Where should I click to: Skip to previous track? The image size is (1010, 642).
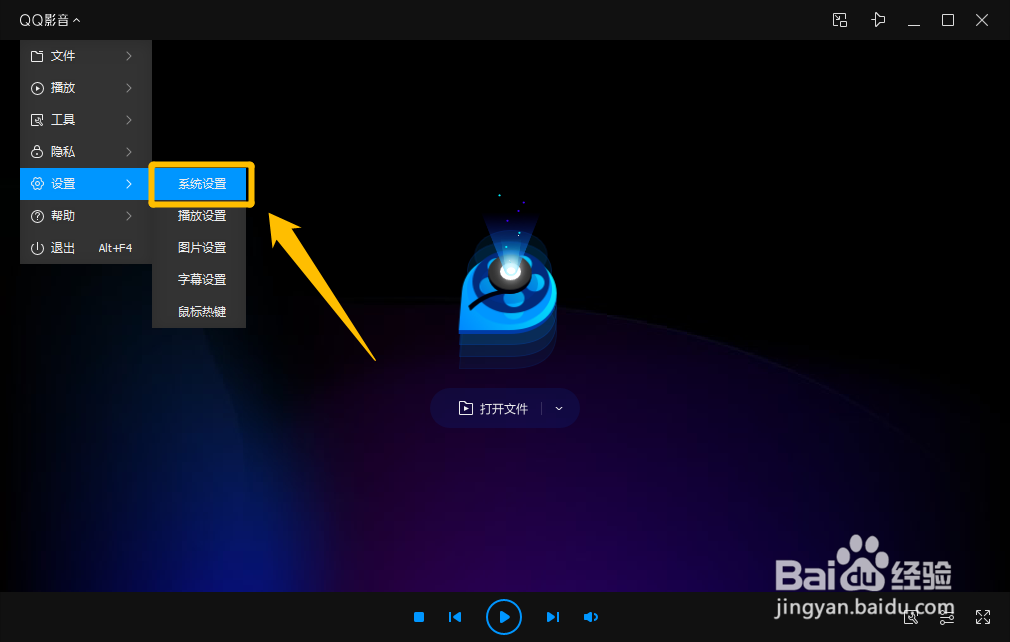click(455, 617)
